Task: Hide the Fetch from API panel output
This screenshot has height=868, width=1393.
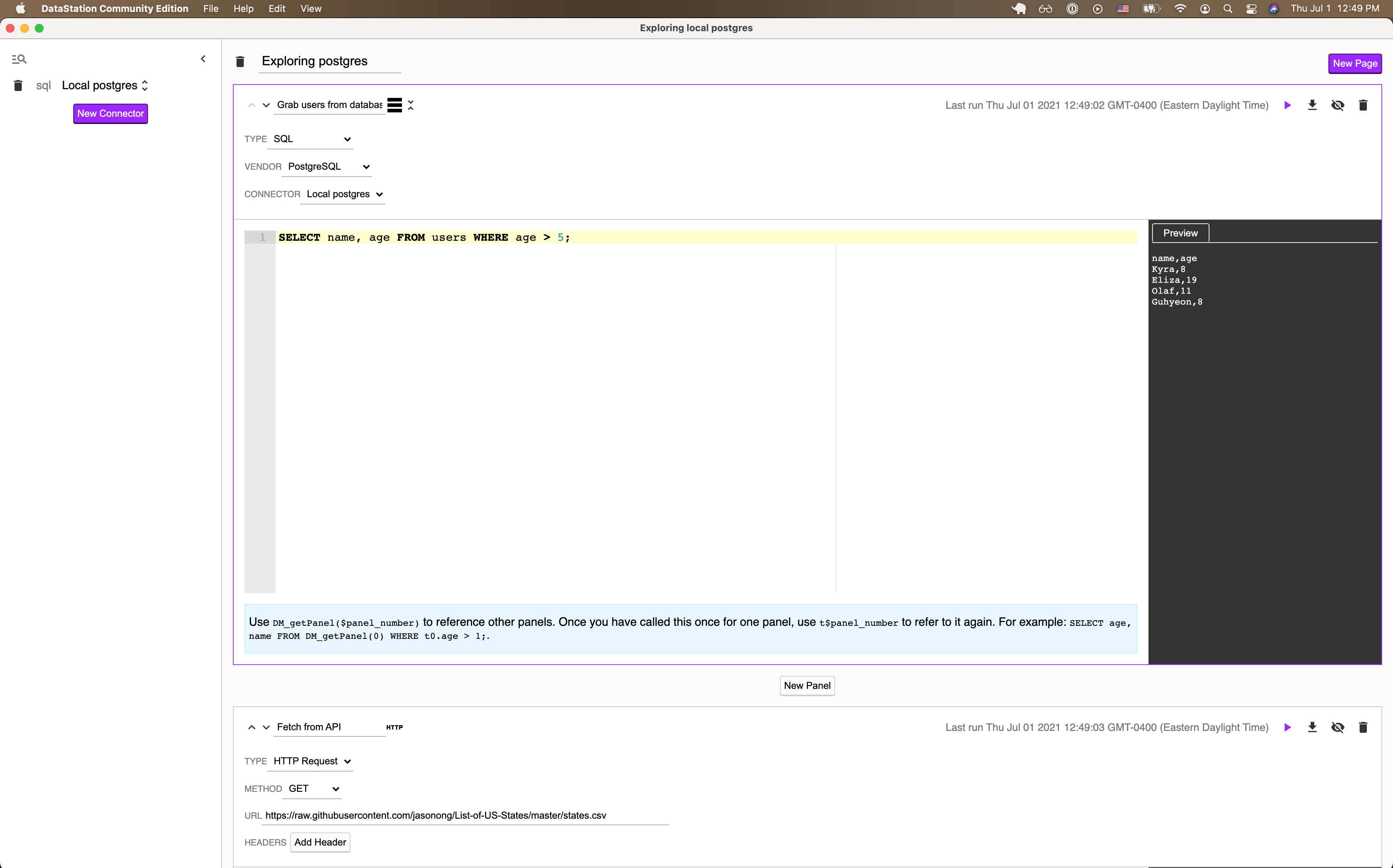Action: pos(1339,727)
